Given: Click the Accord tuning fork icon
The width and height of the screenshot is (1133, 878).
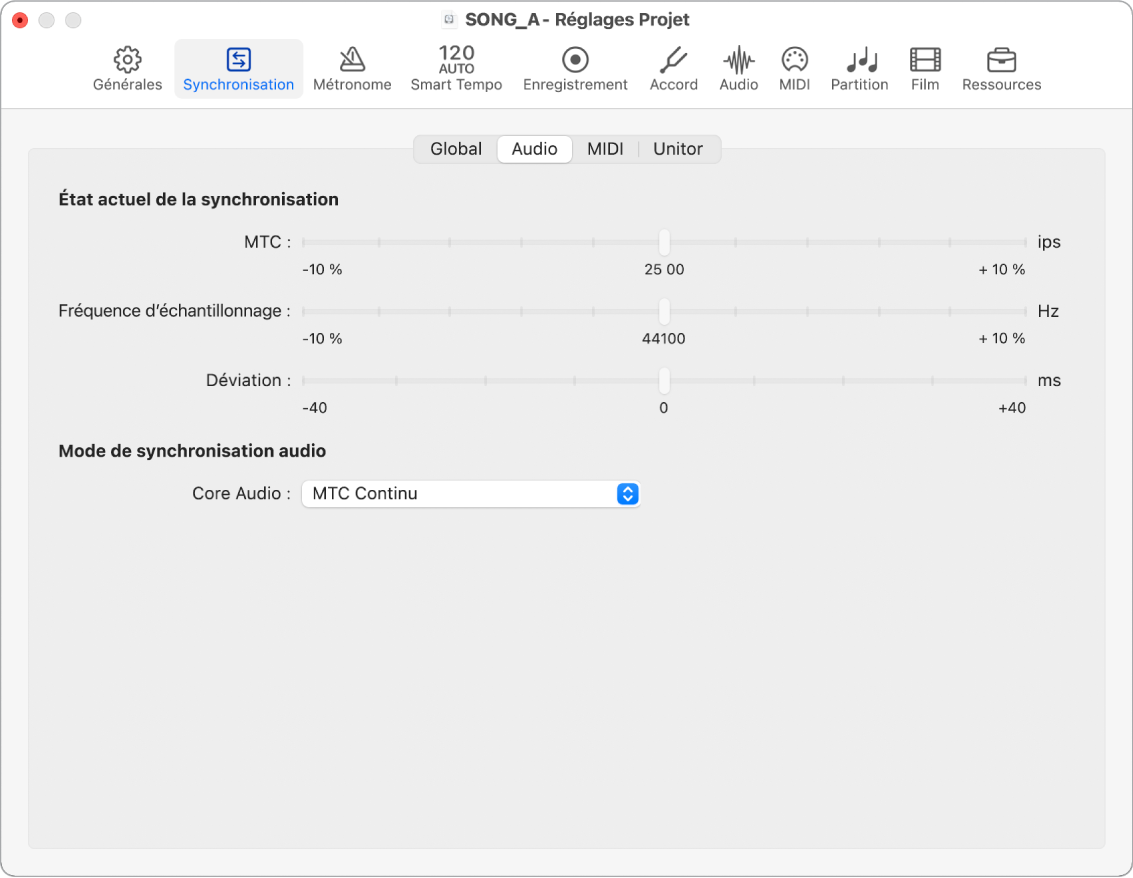Looking at the screenshot, I should coord(673,61).
